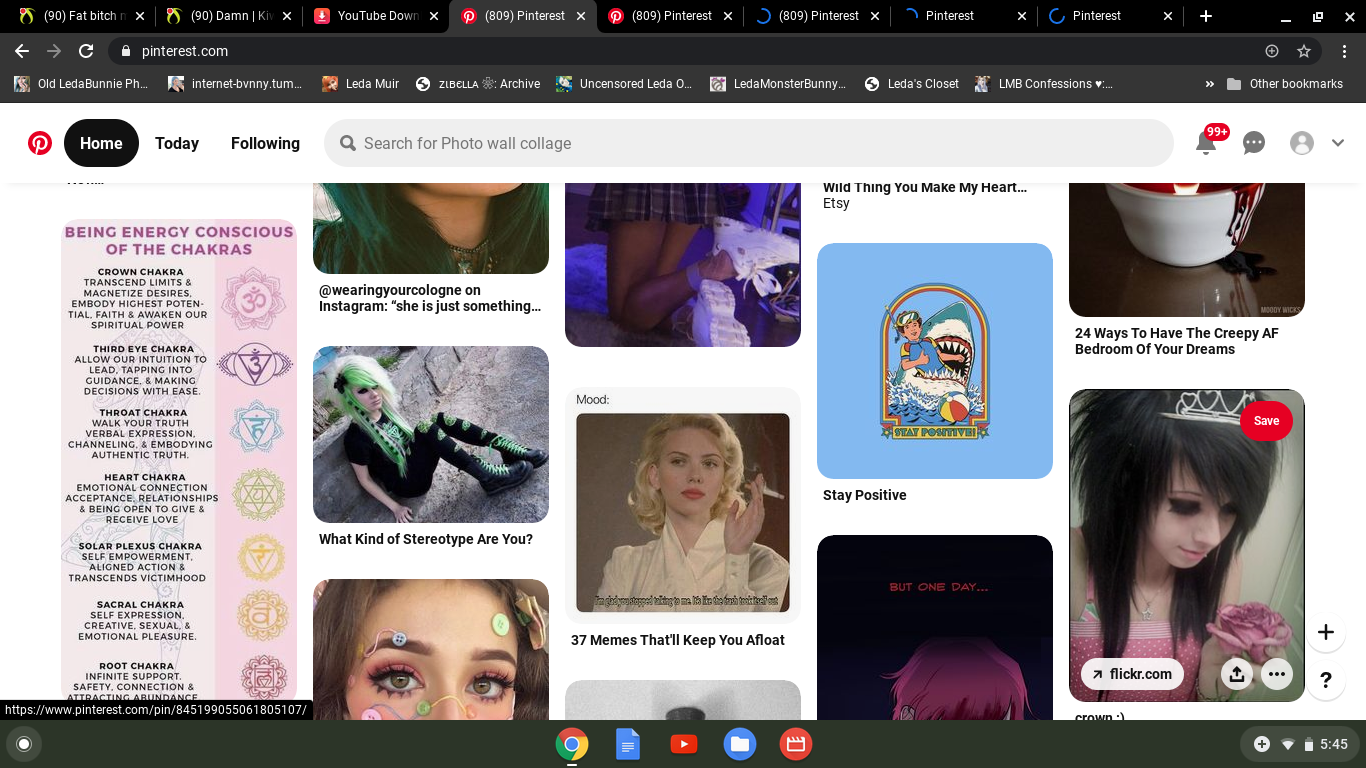Click the Etsy source label
1366x768 pixels.
click(836, 203)
